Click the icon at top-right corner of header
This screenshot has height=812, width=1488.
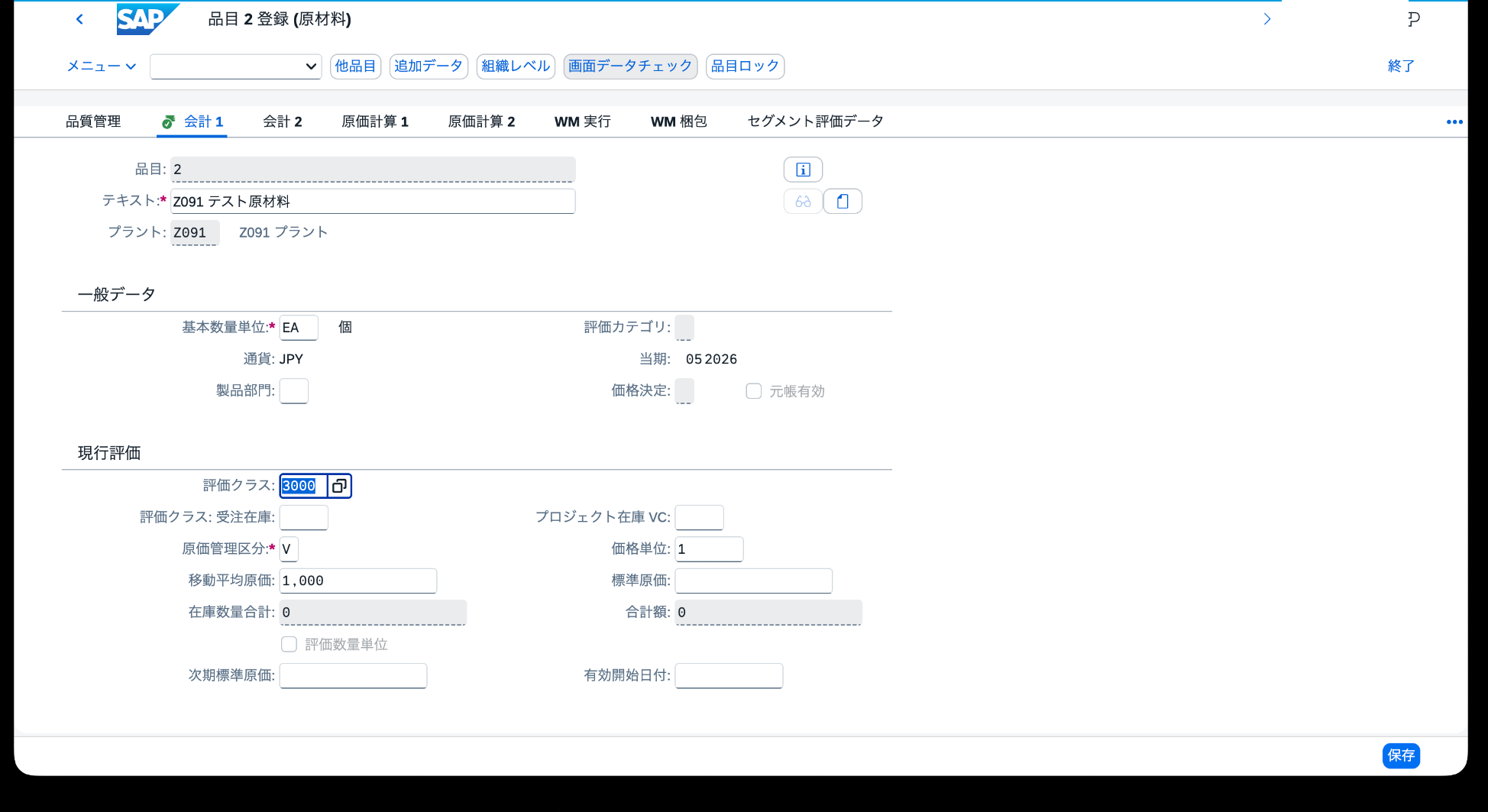point(1414,19)
